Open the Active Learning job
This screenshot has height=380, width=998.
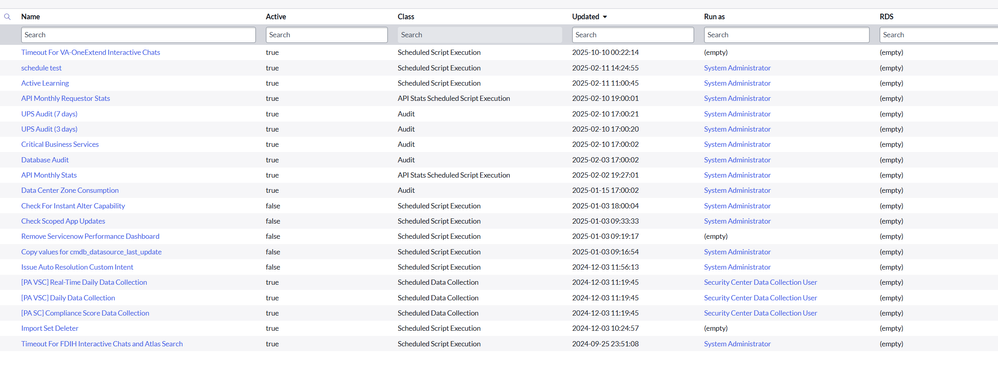coord(45,83)
